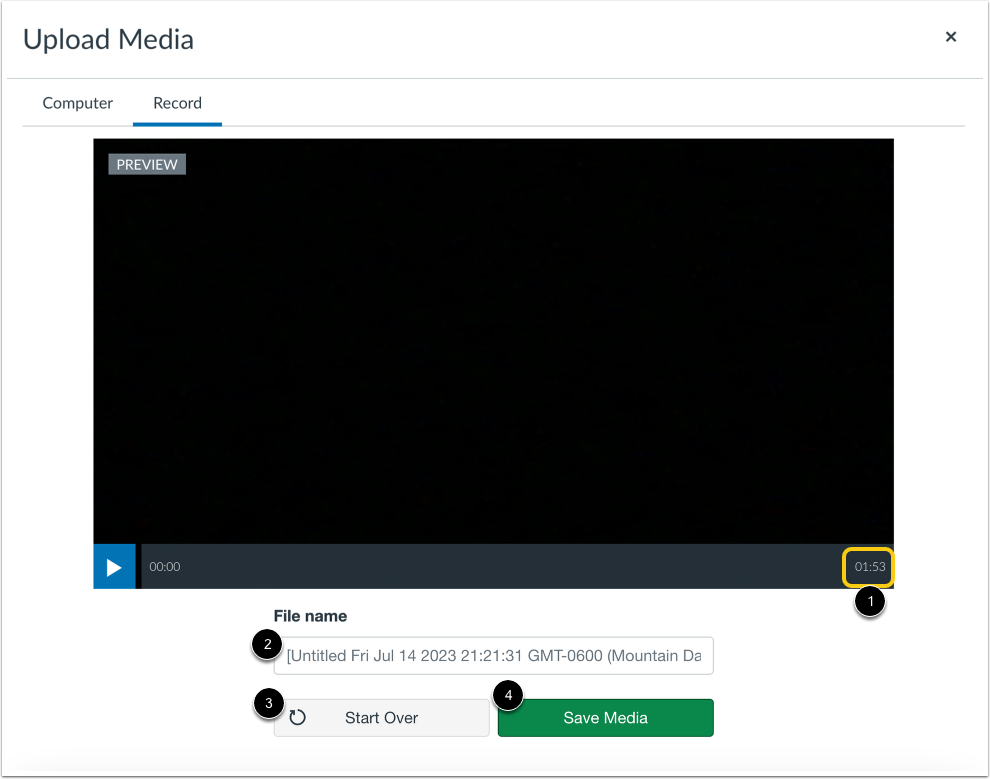Select the Record tab
The image size is (990, 779).
pos(177,103)
